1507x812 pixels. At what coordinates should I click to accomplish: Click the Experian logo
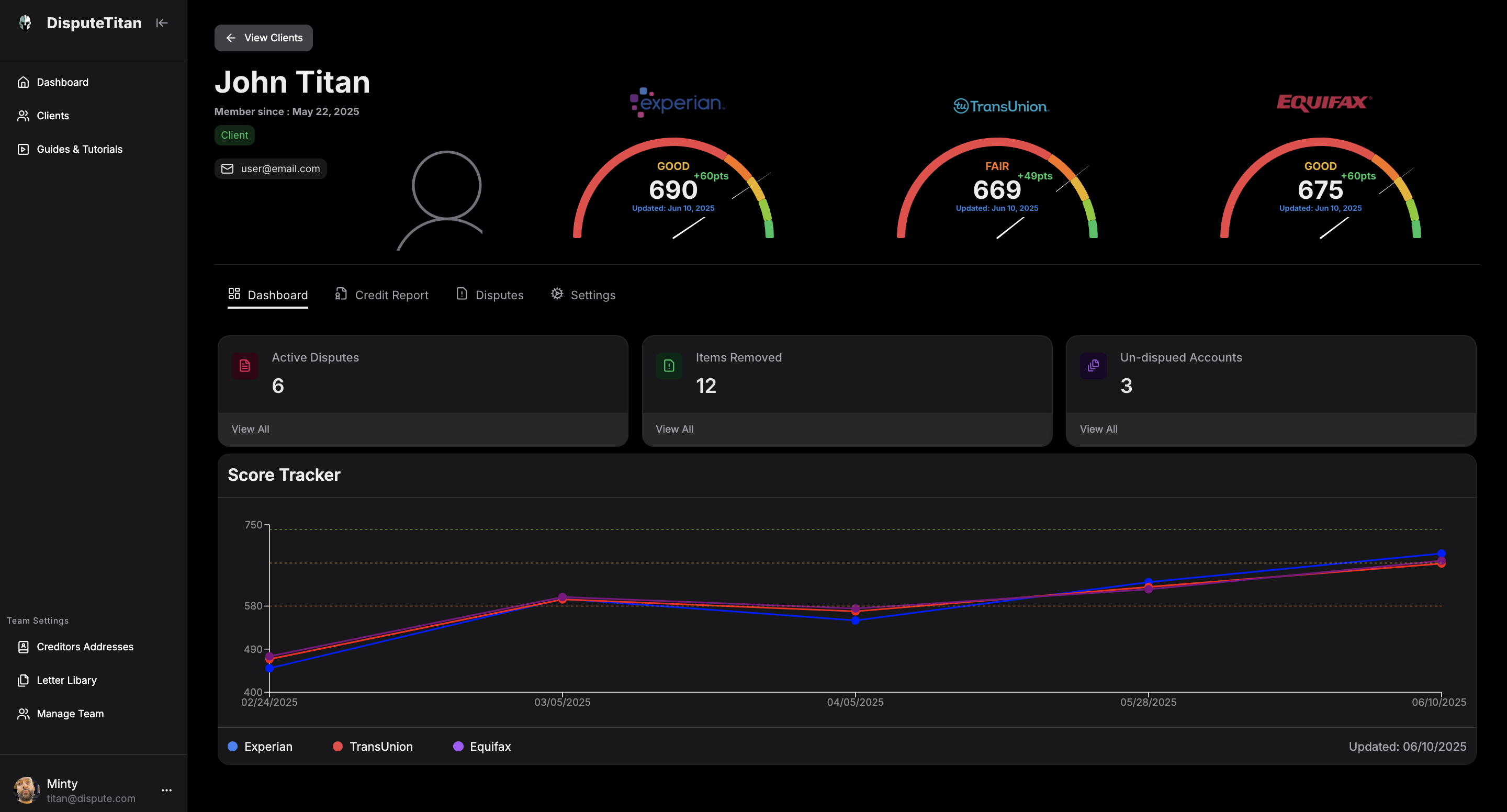677,103
